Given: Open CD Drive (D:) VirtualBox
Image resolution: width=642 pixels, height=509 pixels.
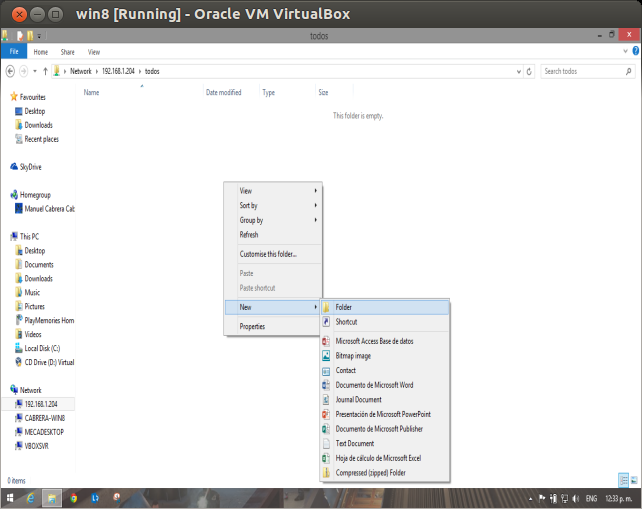Looking at the screenshot, I should click(45, 362).
